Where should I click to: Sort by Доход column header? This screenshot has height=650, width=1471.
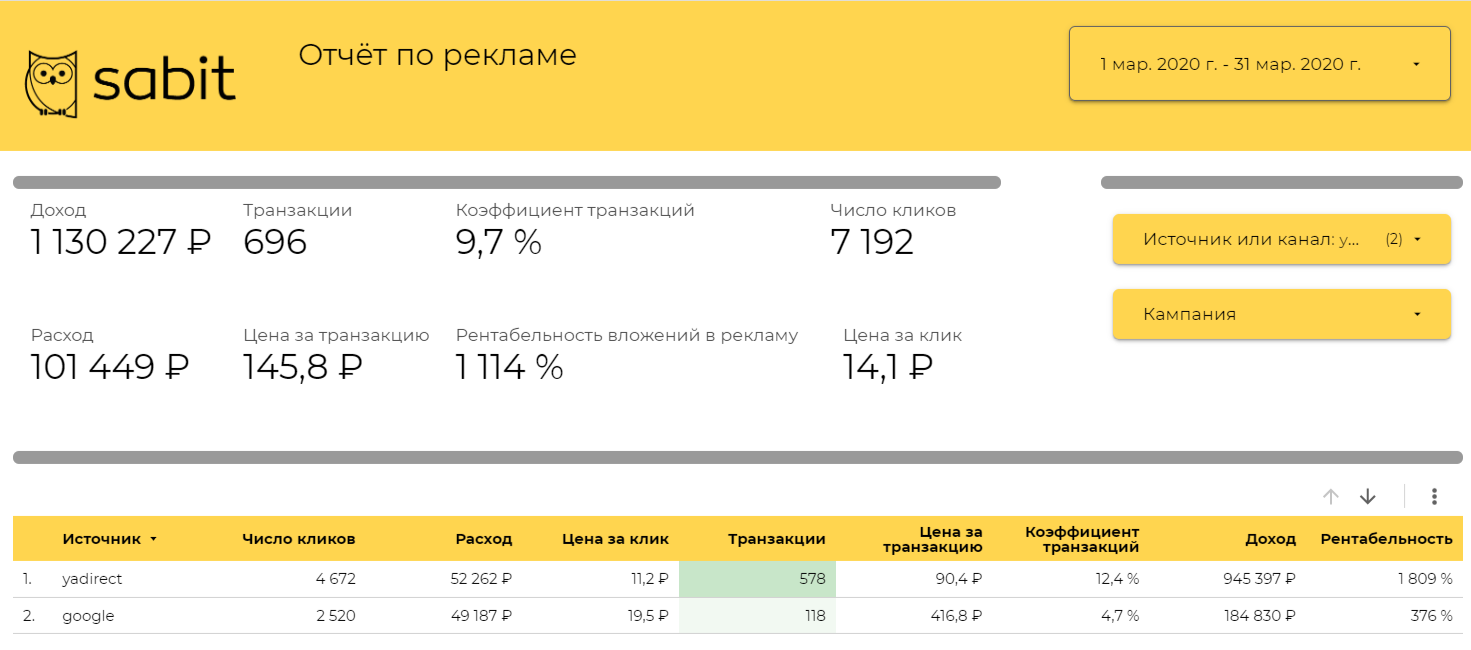point(1270,539)
